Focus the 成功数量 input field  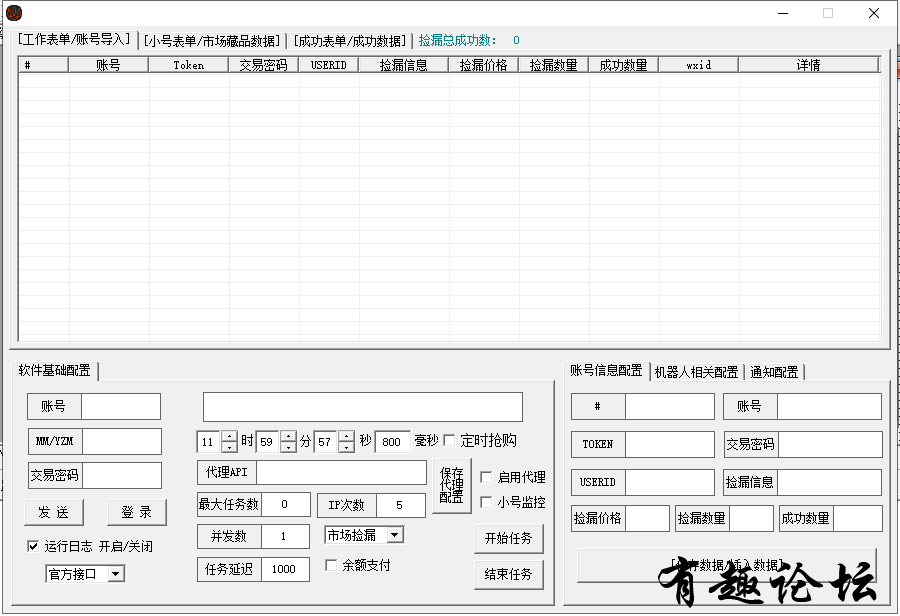858,518
